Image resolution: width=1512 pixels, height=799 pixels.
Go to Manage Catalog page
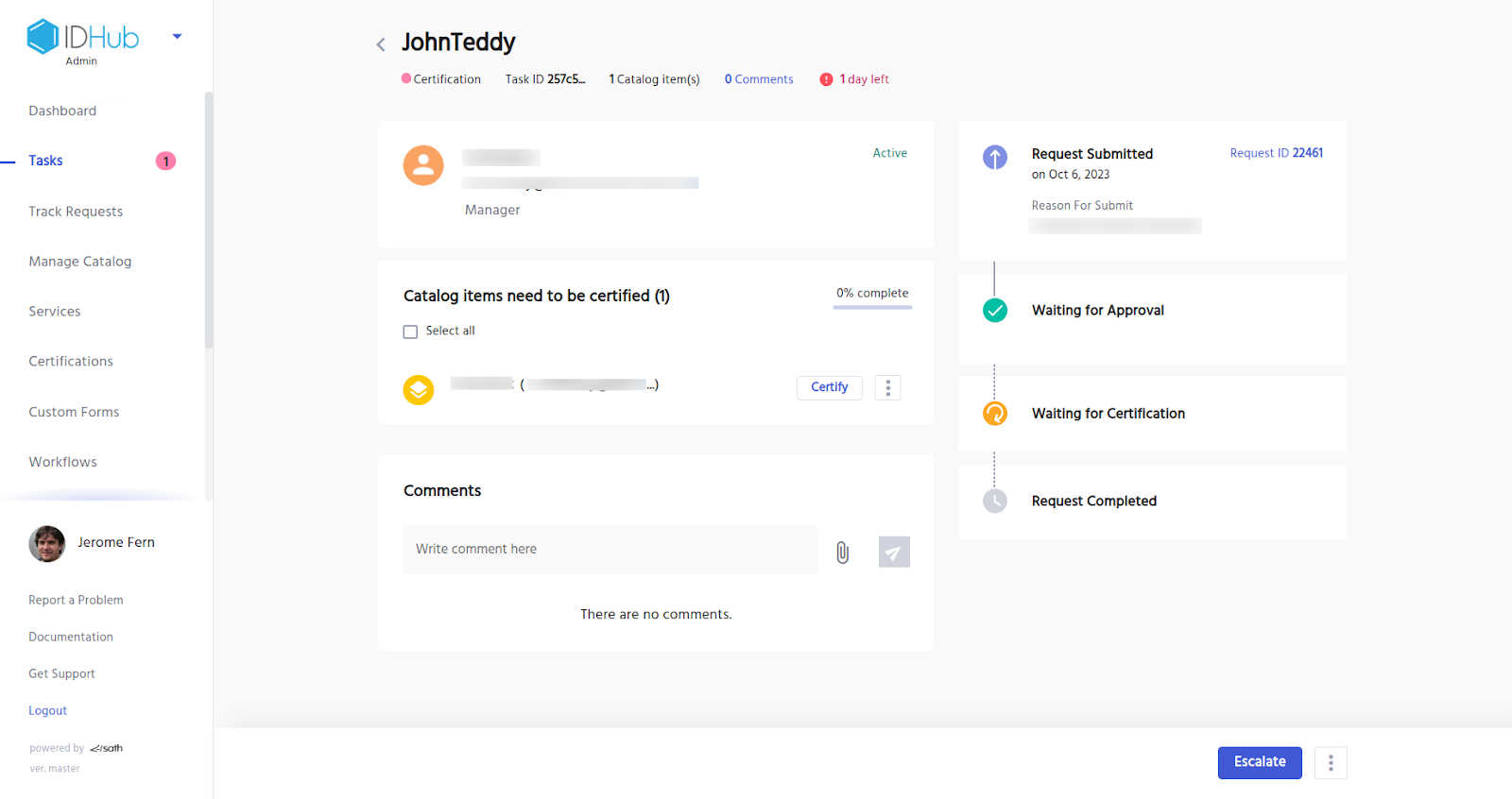pyautogui.click(x=80, y=262)
